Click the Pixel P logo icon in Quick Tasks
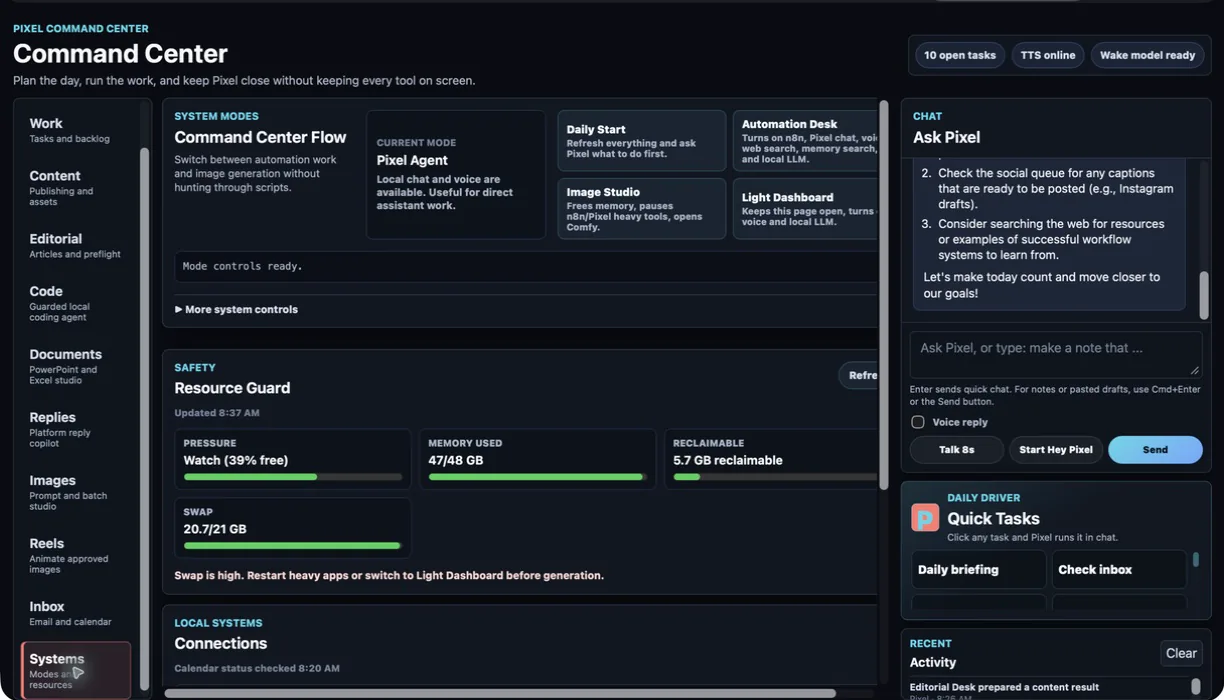Screen dimensions: 1224x700 tap(925, 517)
